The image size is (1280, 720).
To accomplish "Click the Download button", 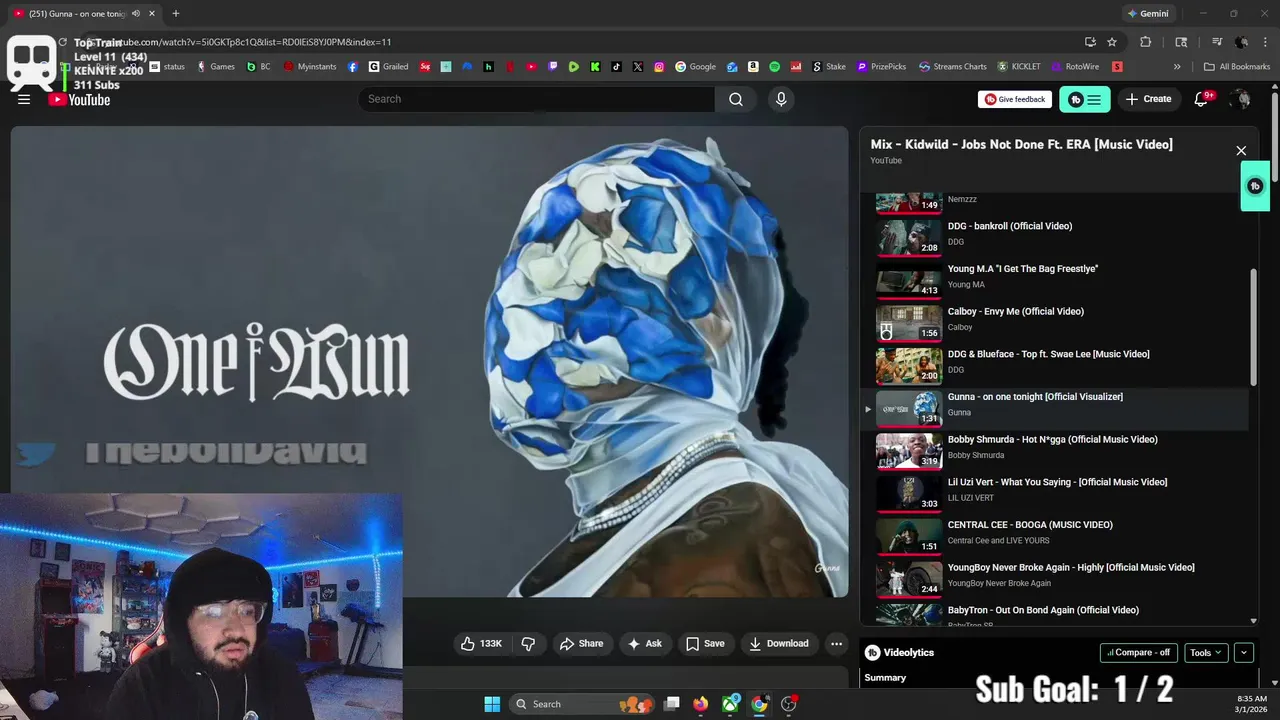I will click(x=778, y=643).
